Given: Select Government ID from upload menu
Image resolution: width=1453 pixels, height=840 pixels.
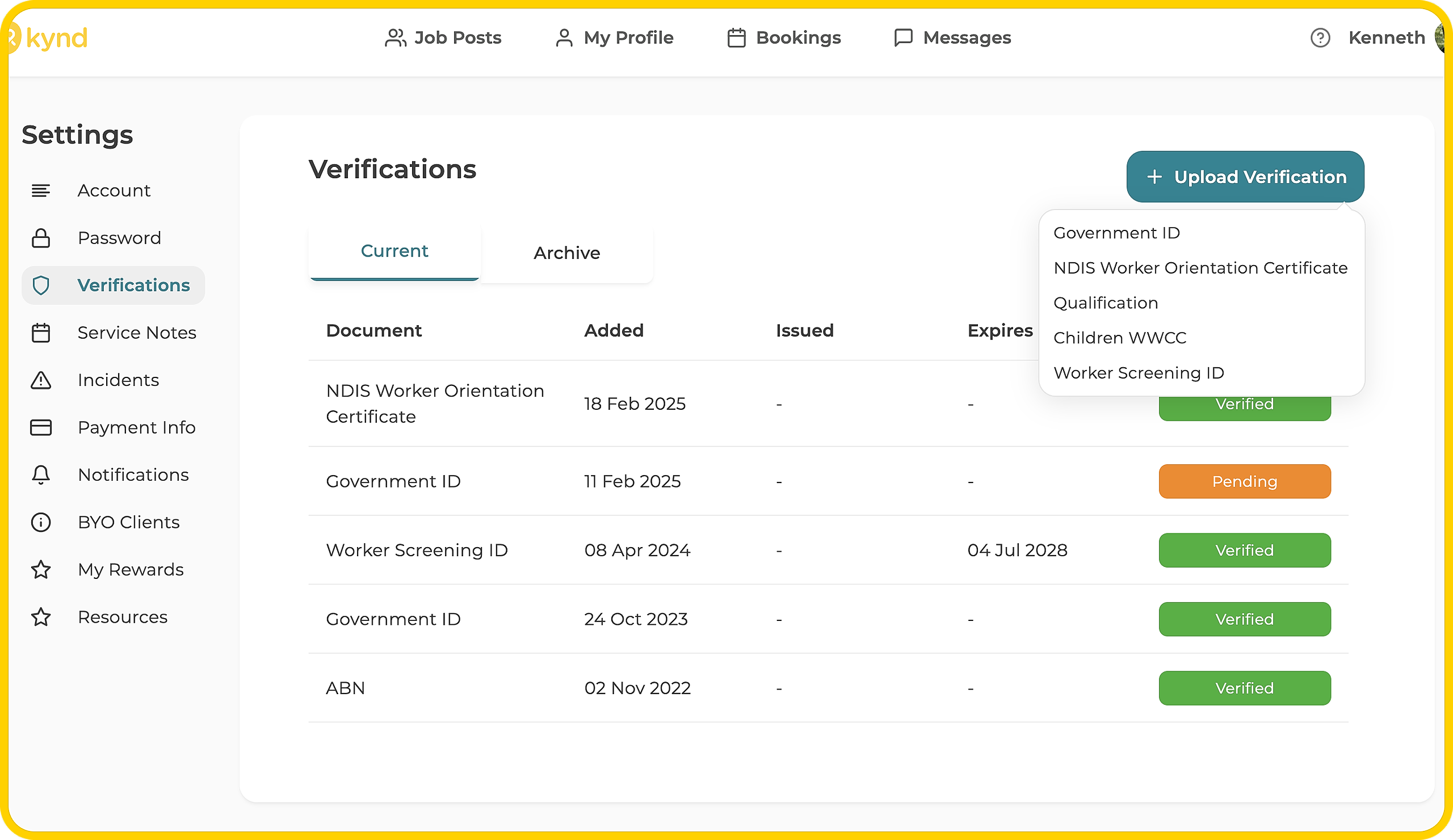Looking at the screenshot, I should tap(1116, 233).
